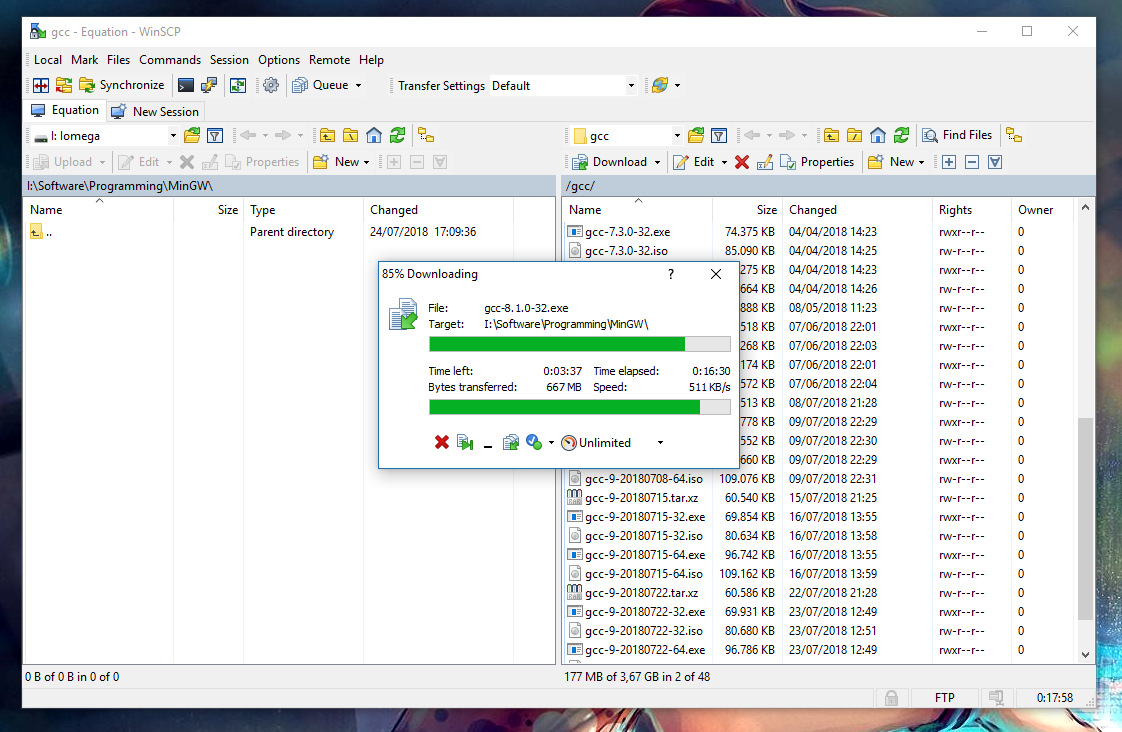
Task: Open the Preferences gear icon
Action: tap(270, 85)
